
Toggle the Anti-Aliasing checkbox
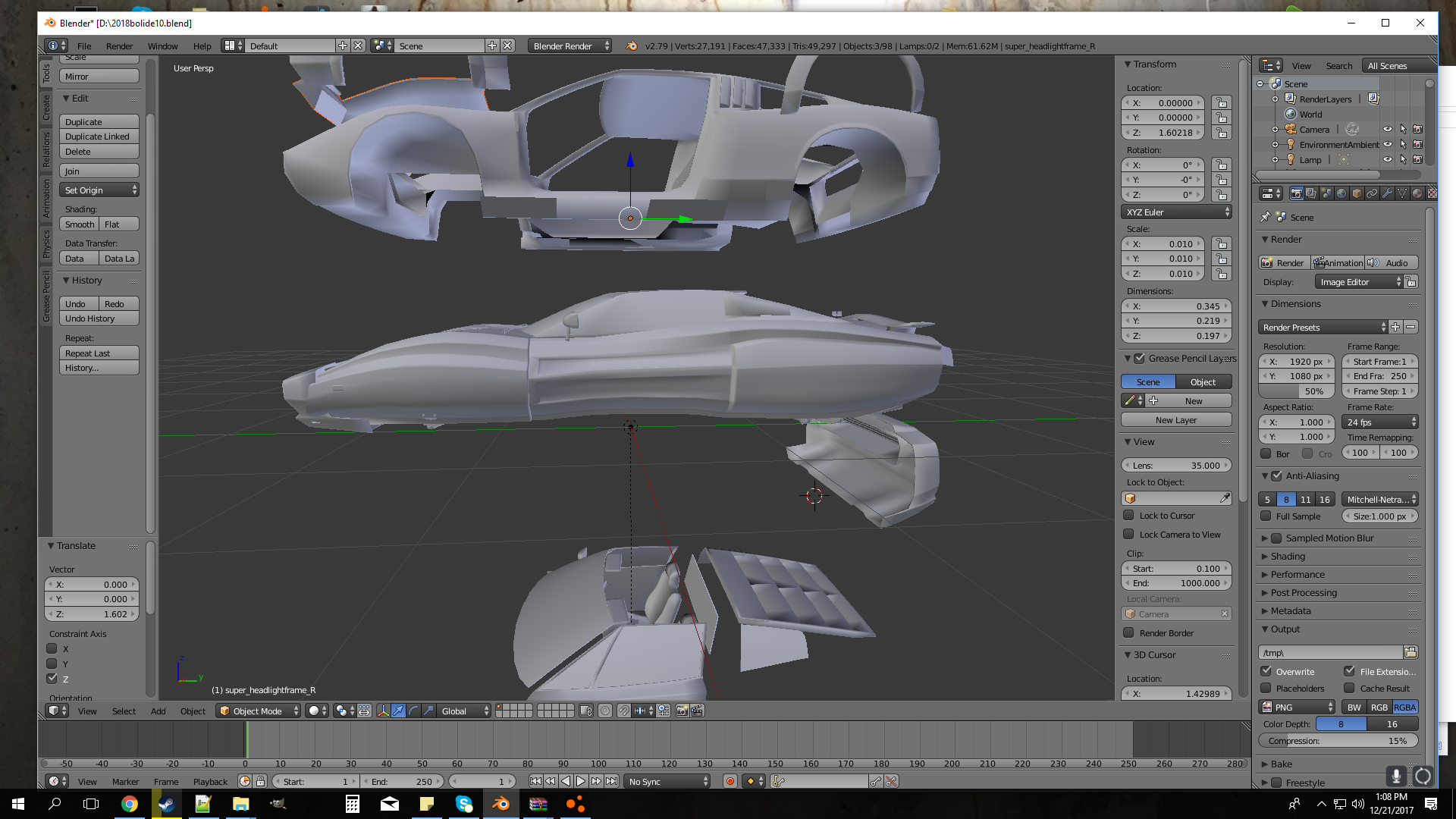[1276, 476]
